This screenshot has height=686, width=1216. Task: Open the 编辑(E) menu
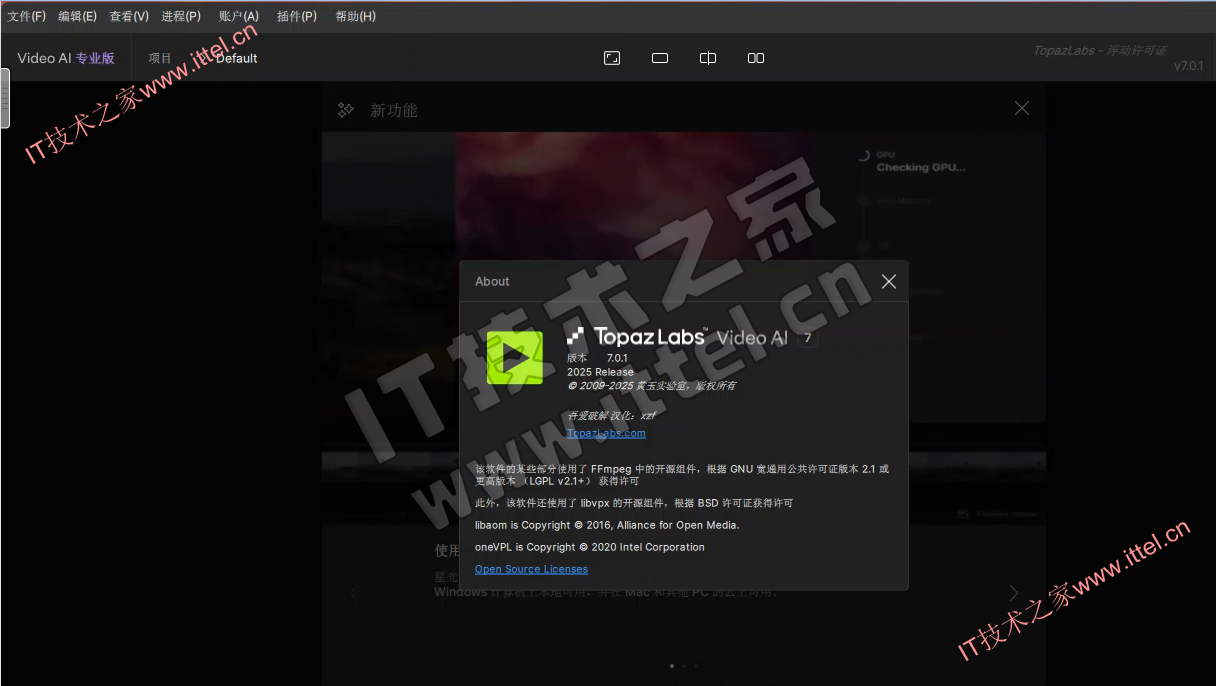[77, 16]
